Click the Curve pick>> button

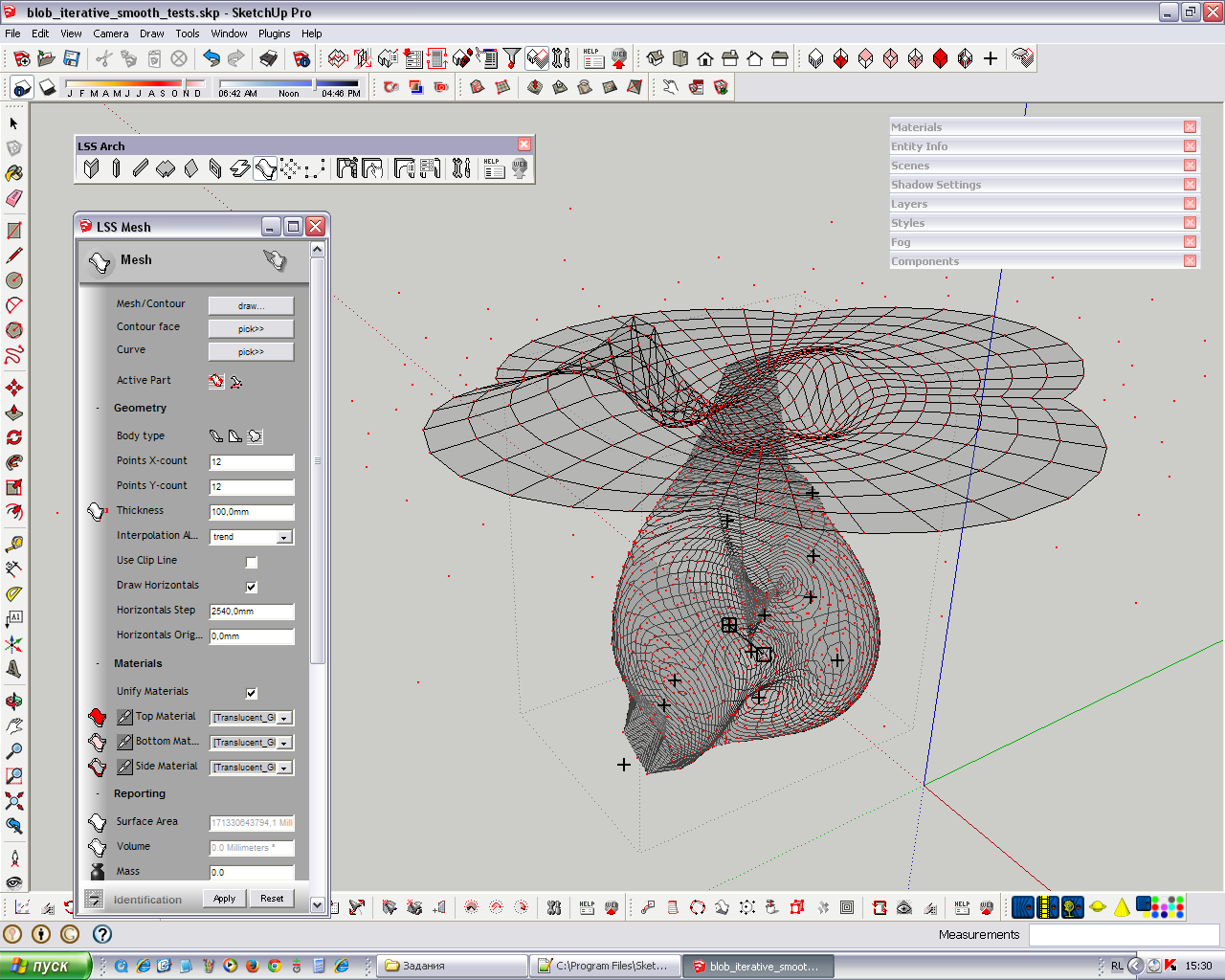252,352
